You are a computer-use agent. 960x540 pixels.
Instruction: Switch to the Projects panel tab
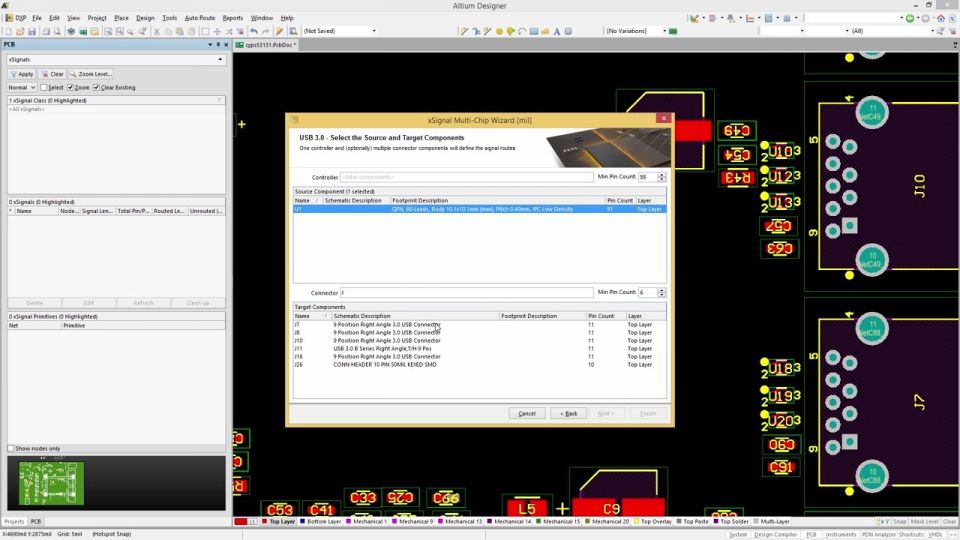click(x=14, y=522)
